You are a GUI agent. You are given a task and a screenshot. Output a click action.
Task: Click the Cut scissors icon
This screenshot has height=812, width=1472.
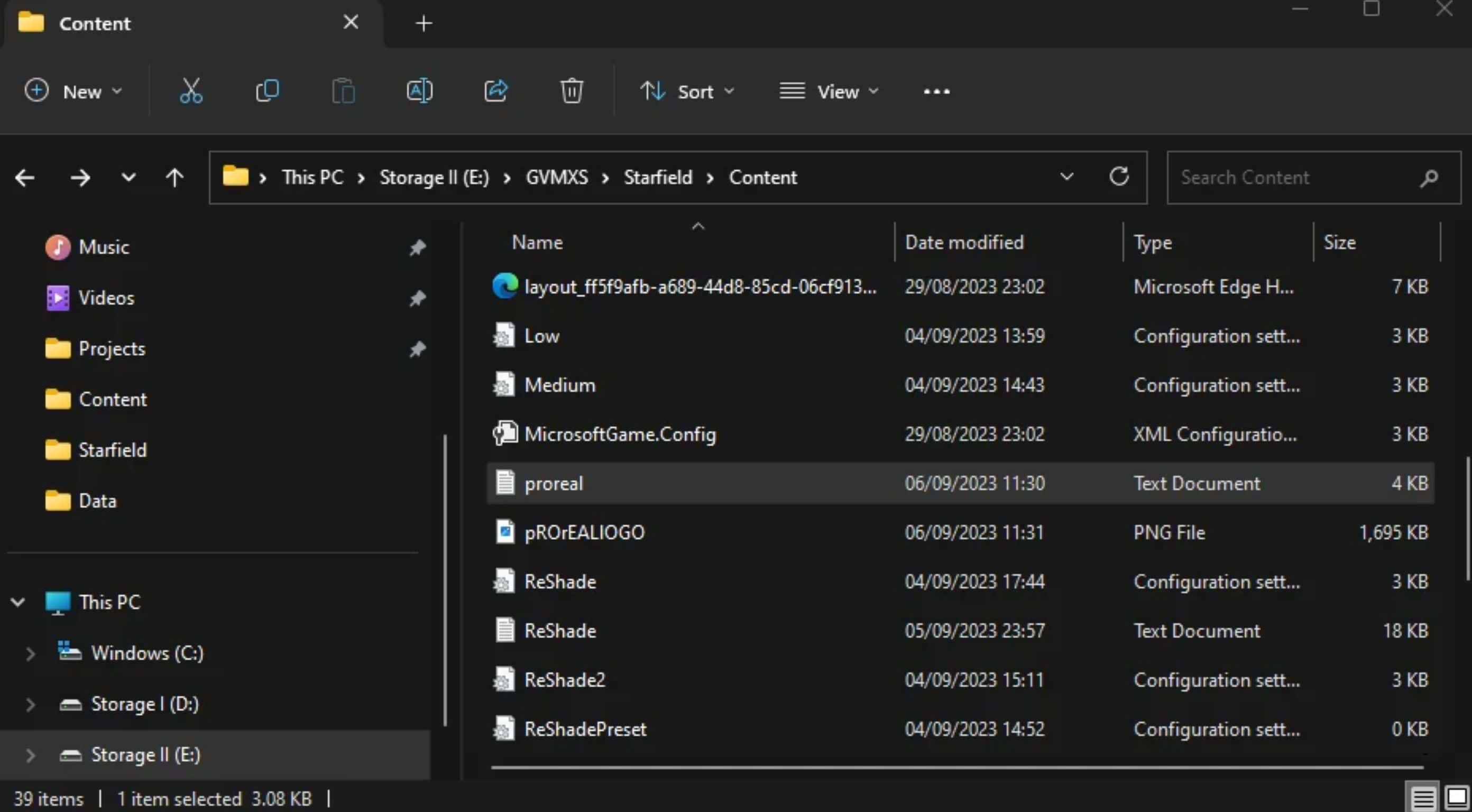(x=191, y=91)
